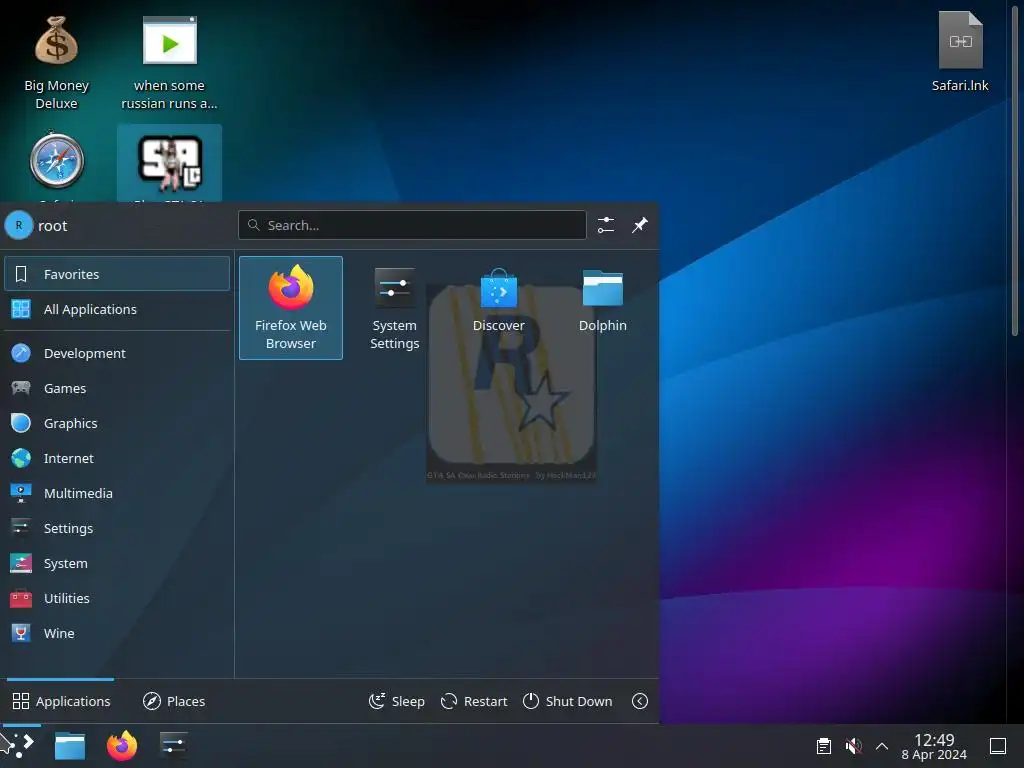1024x768 pixels.
Task: Open the Development category
Action: (117, 353)
